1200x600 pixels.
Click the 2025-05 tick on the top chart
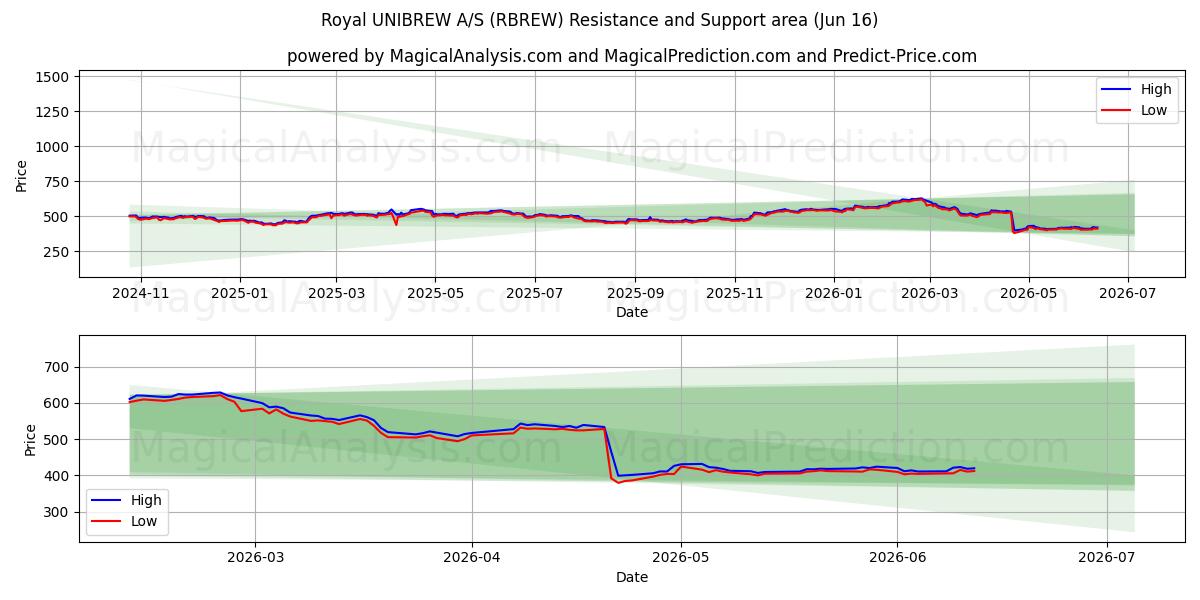435,292
